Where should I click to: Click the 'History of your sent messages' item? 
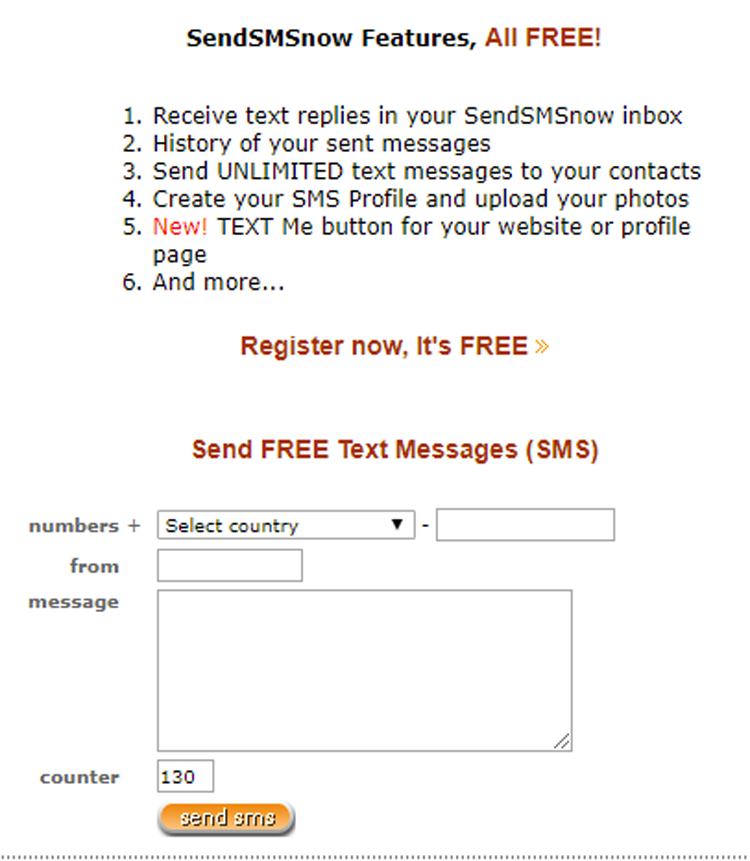pyautogui.click(x=321, y=144)
